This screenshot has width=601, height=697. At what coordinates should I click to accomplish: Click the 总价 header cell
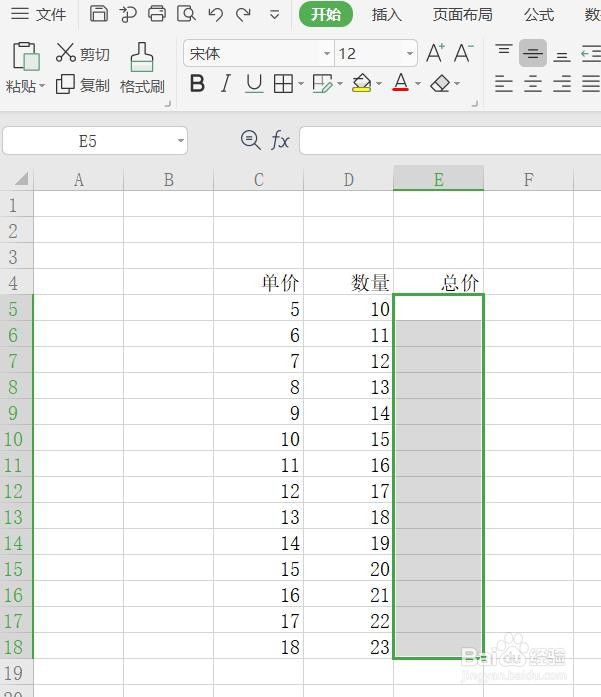(438, 282)
